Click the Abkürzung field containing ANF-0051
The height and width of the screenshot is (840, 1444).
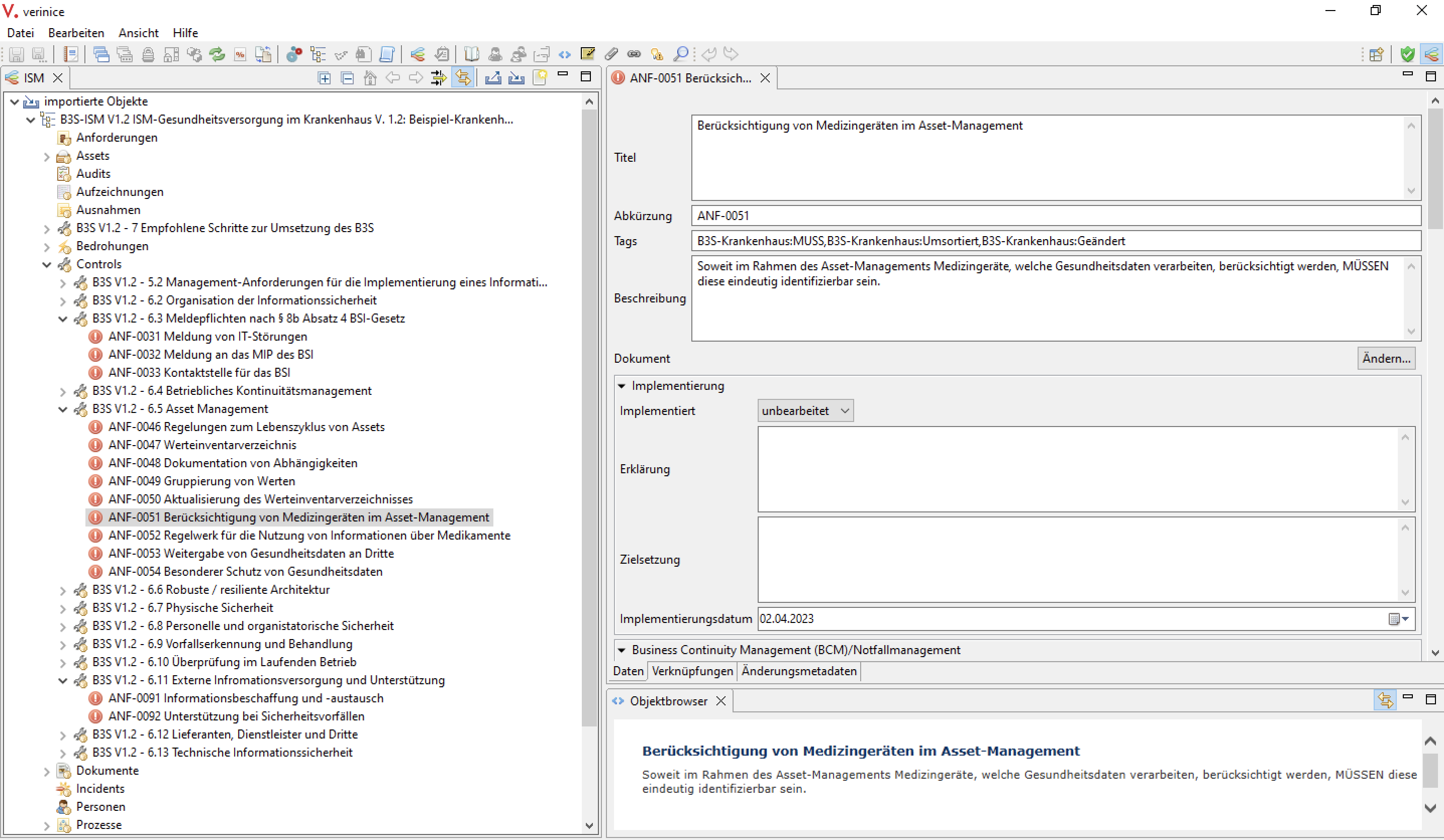(x=1056, y=216)
